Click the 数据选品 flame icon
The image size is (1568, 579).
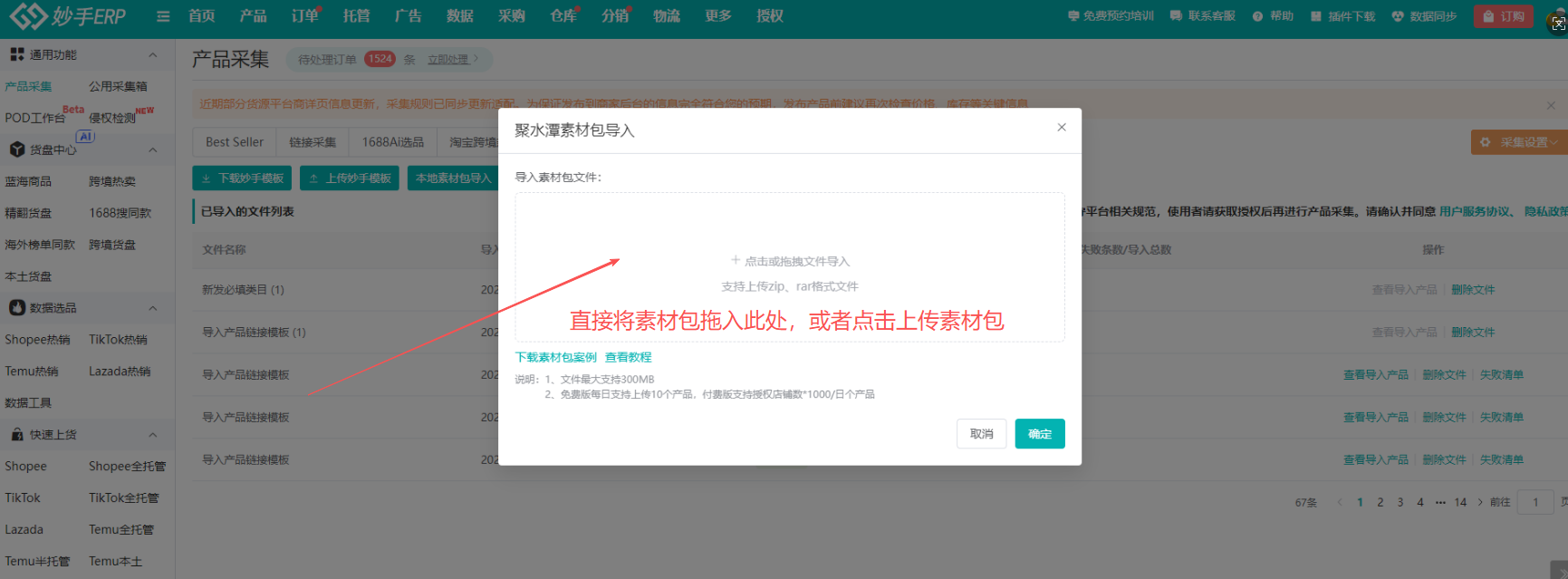pyautogui.click(x=16, y=308)
